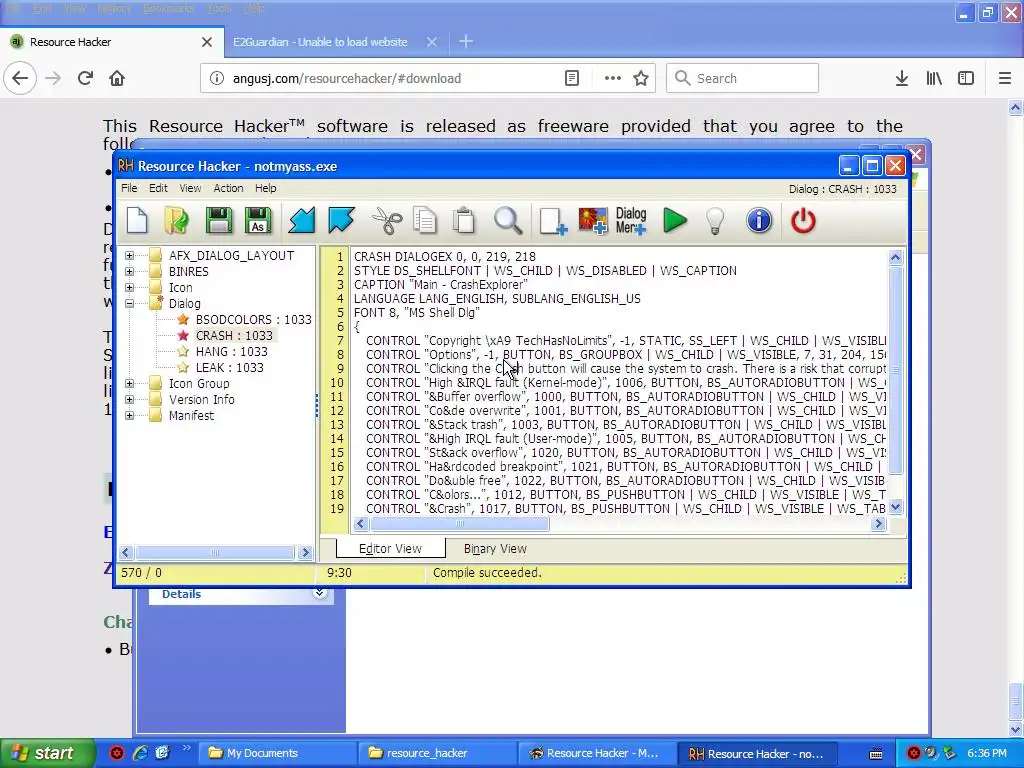The width and height of the screenshot is (1024, 768).
Task: Copy using the double-page icon
Action: [425, 221]
